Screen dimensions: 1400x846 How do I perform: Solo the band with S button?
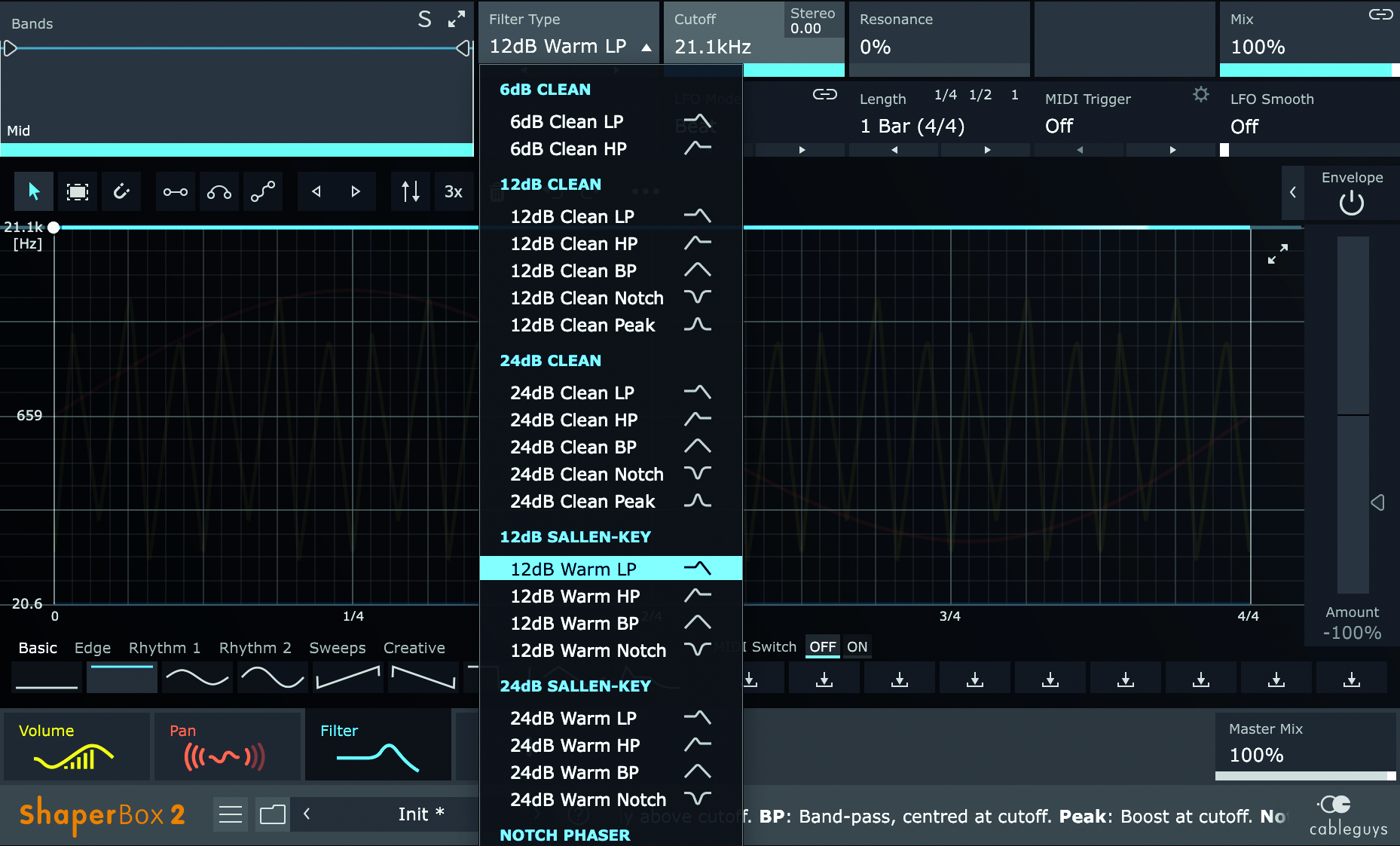pos(425,20)
